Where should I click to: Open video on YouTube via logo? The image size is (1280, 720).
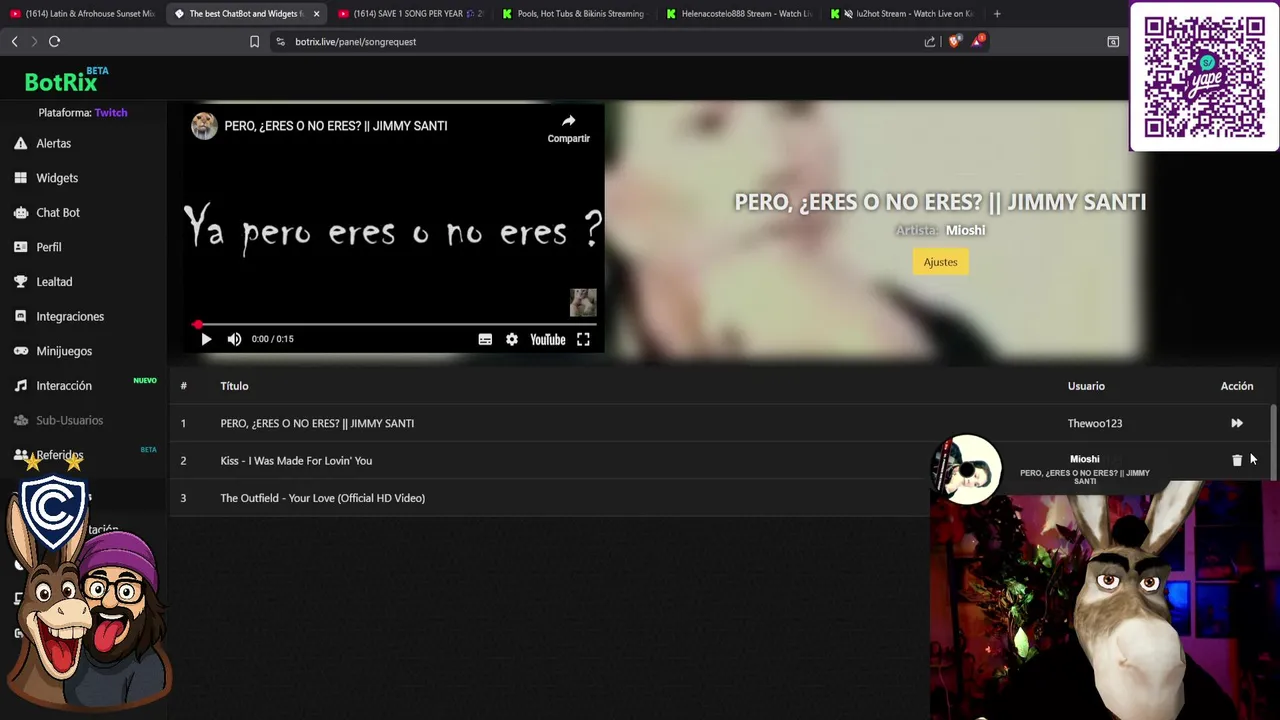[548, 339]
